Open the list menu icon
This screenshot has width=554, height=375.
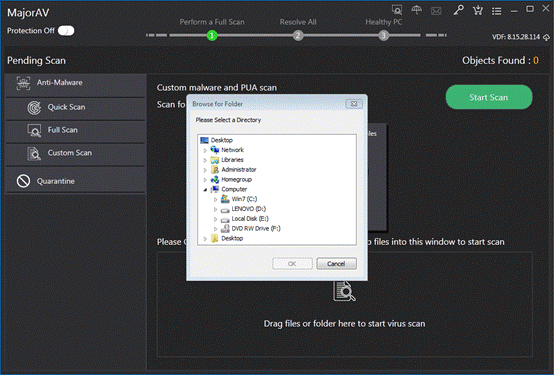[496, 11]
